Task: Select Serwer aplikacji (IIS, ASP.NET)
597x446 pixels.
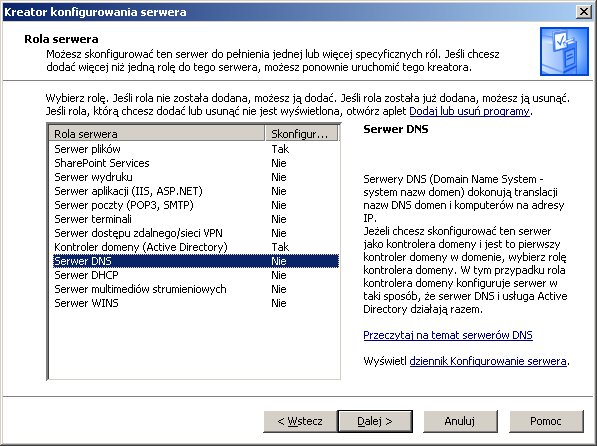Action: coord(194,191)
